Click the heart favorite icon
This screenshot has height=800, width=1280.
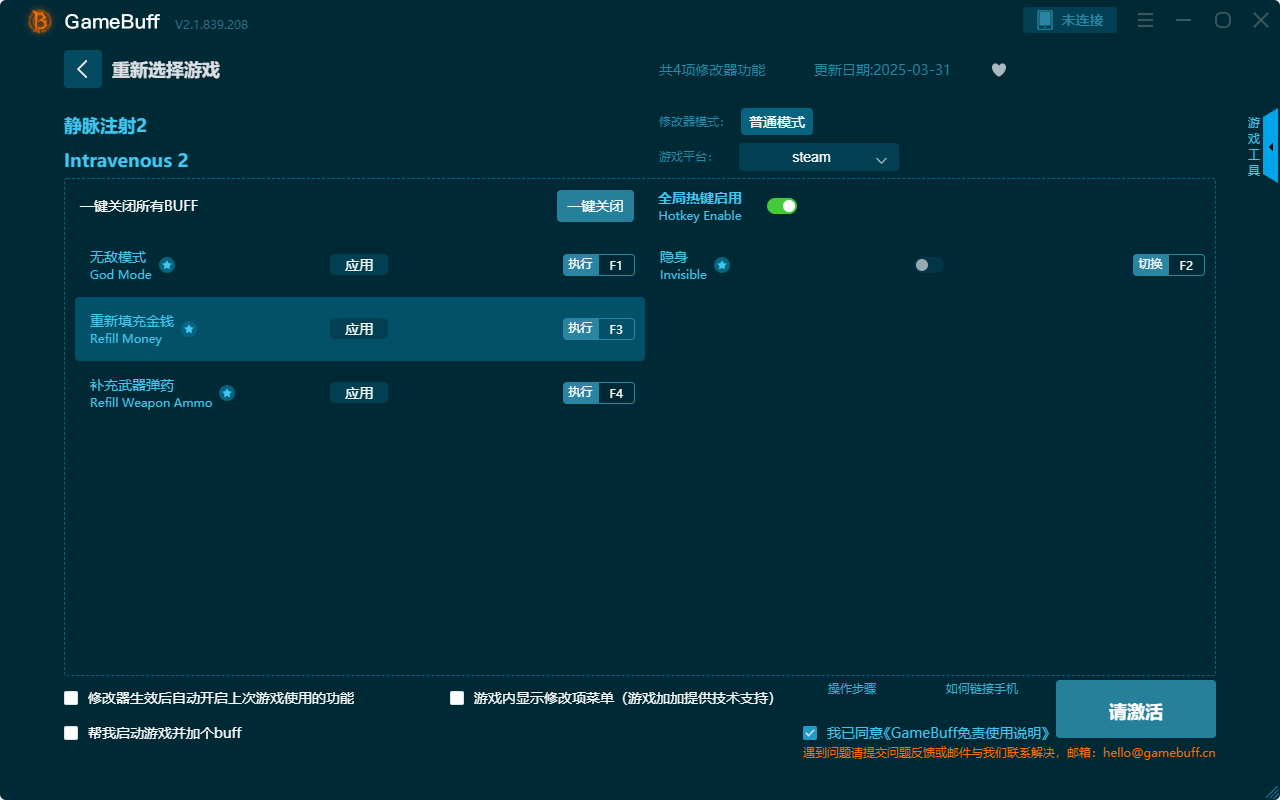point(998,70)
